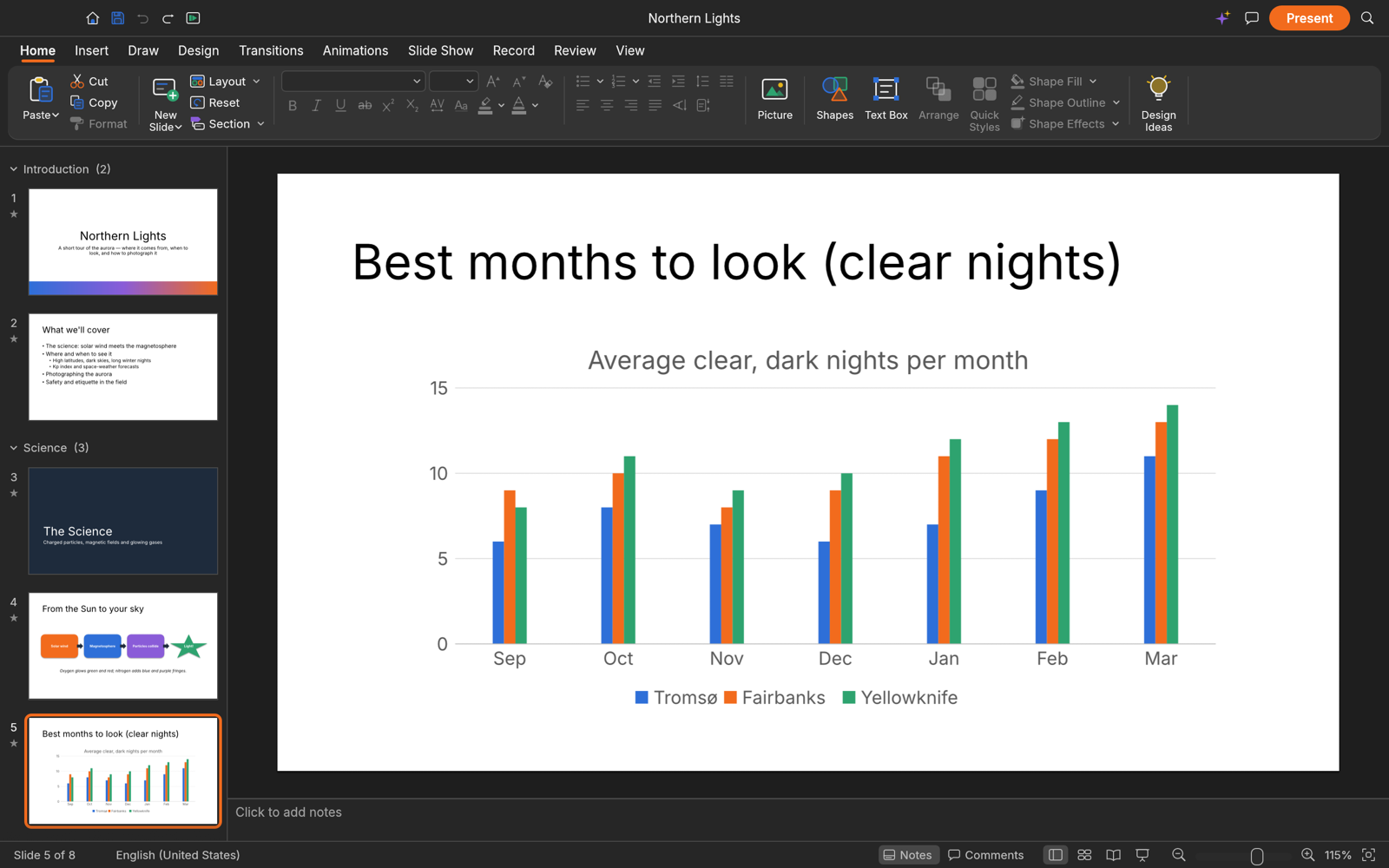Switch to the Insert tab
Viewport: 1389px width, 868px height.
(x=91, y=50)
